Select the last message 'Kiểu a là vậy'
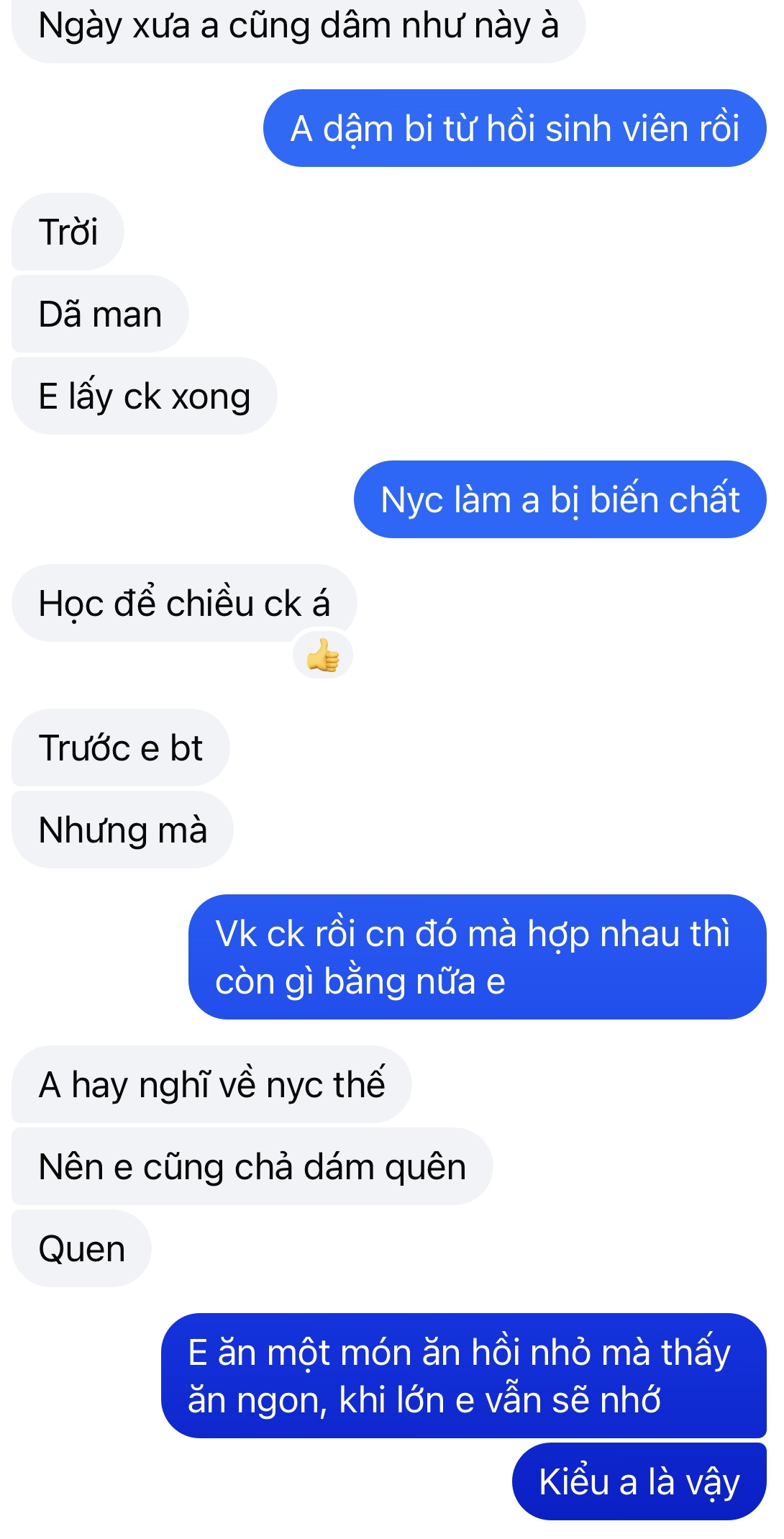This screenshot has width=784, height=1539. click(639, 1481)
